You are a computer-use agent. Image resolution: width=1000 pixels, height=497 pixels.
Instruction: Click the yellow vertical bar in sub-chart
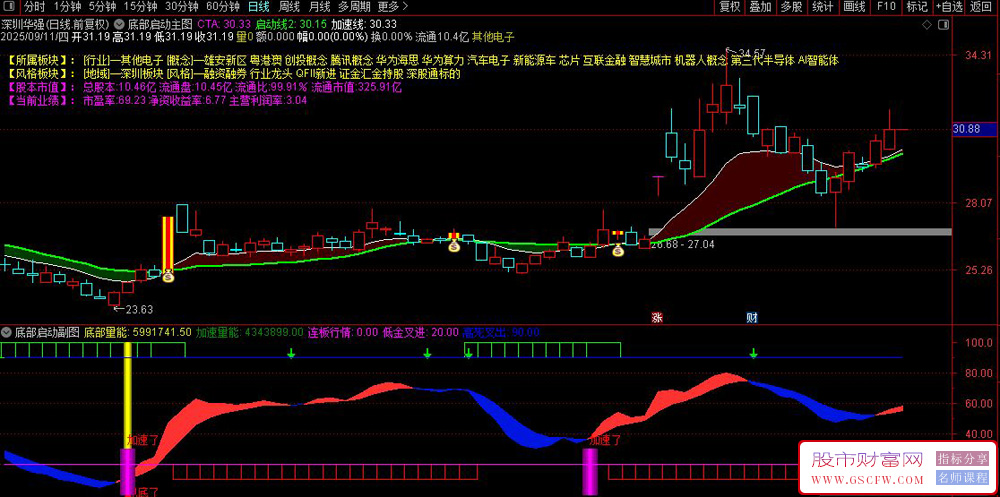[x=128, y=395]
